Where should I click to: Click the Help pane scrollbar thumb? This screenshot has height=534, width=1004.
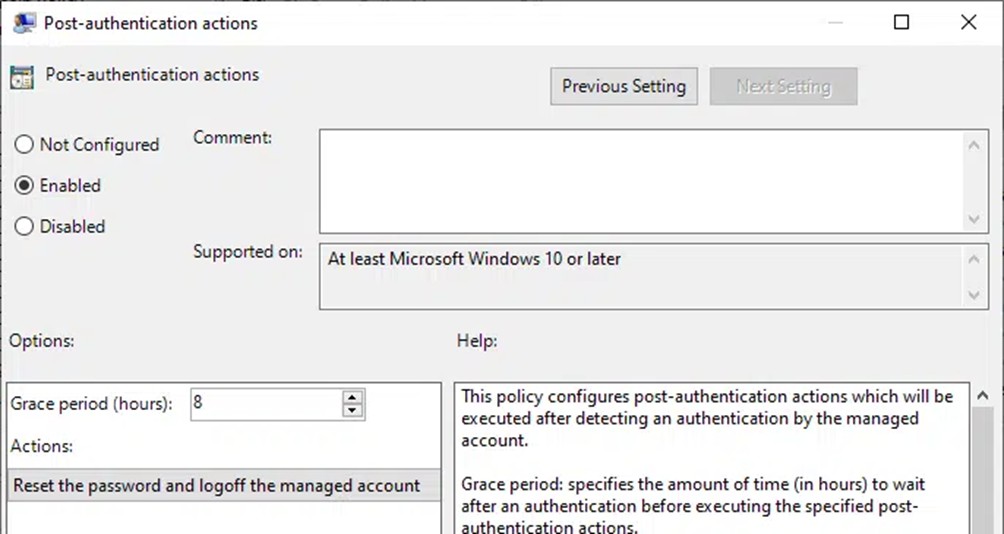point(983,470)
